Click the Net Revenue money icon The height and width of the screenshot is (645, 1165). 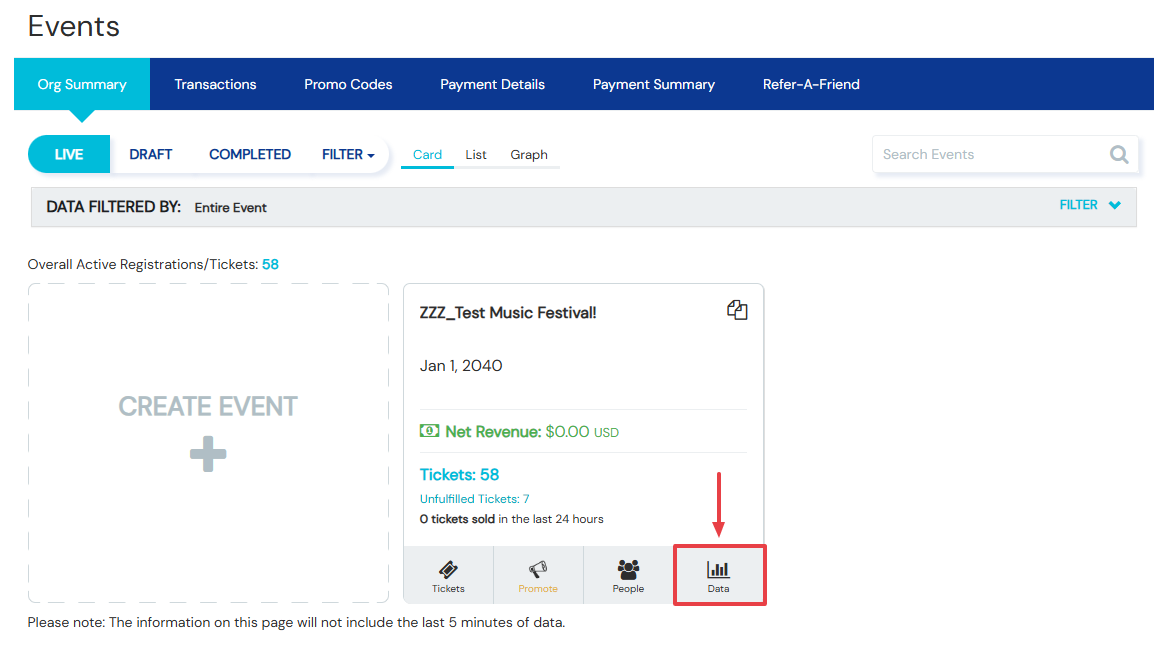pyautogui.click(x=429, y=431)
